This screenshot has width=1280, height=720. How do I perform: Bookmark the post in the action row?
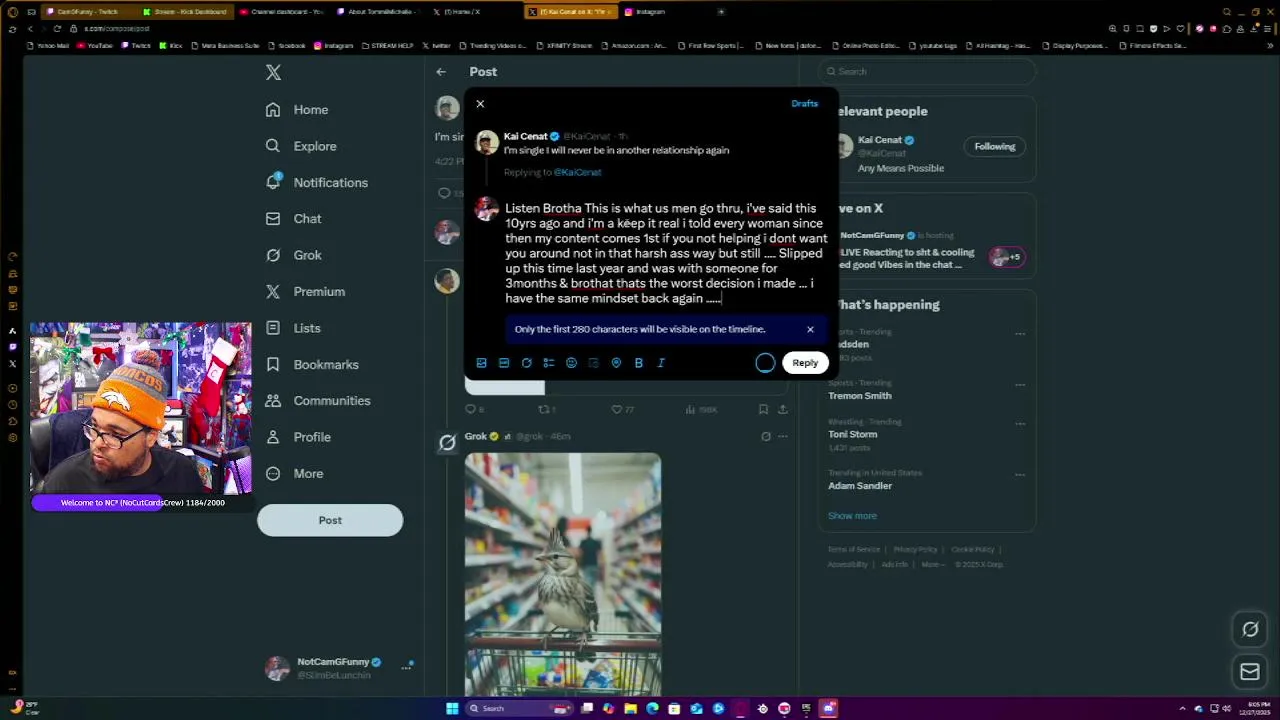763,409
